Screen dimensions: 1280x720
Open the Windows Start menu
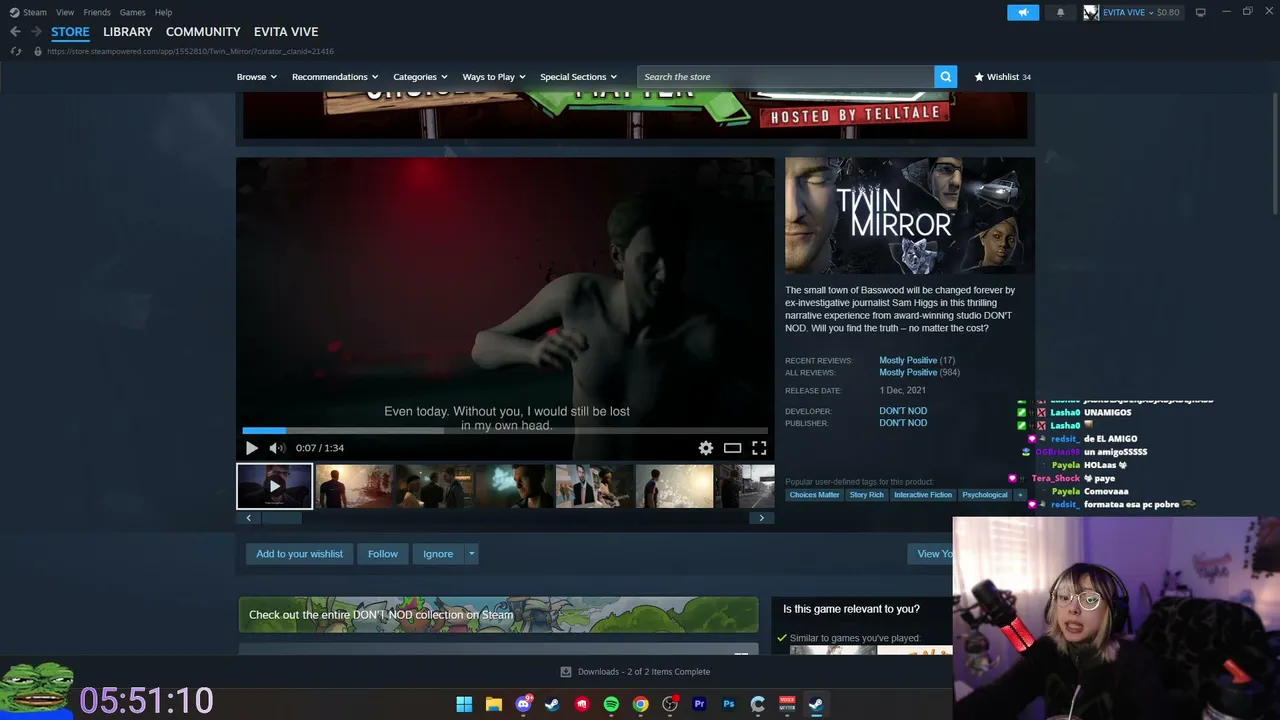click(x=464, y=704)
